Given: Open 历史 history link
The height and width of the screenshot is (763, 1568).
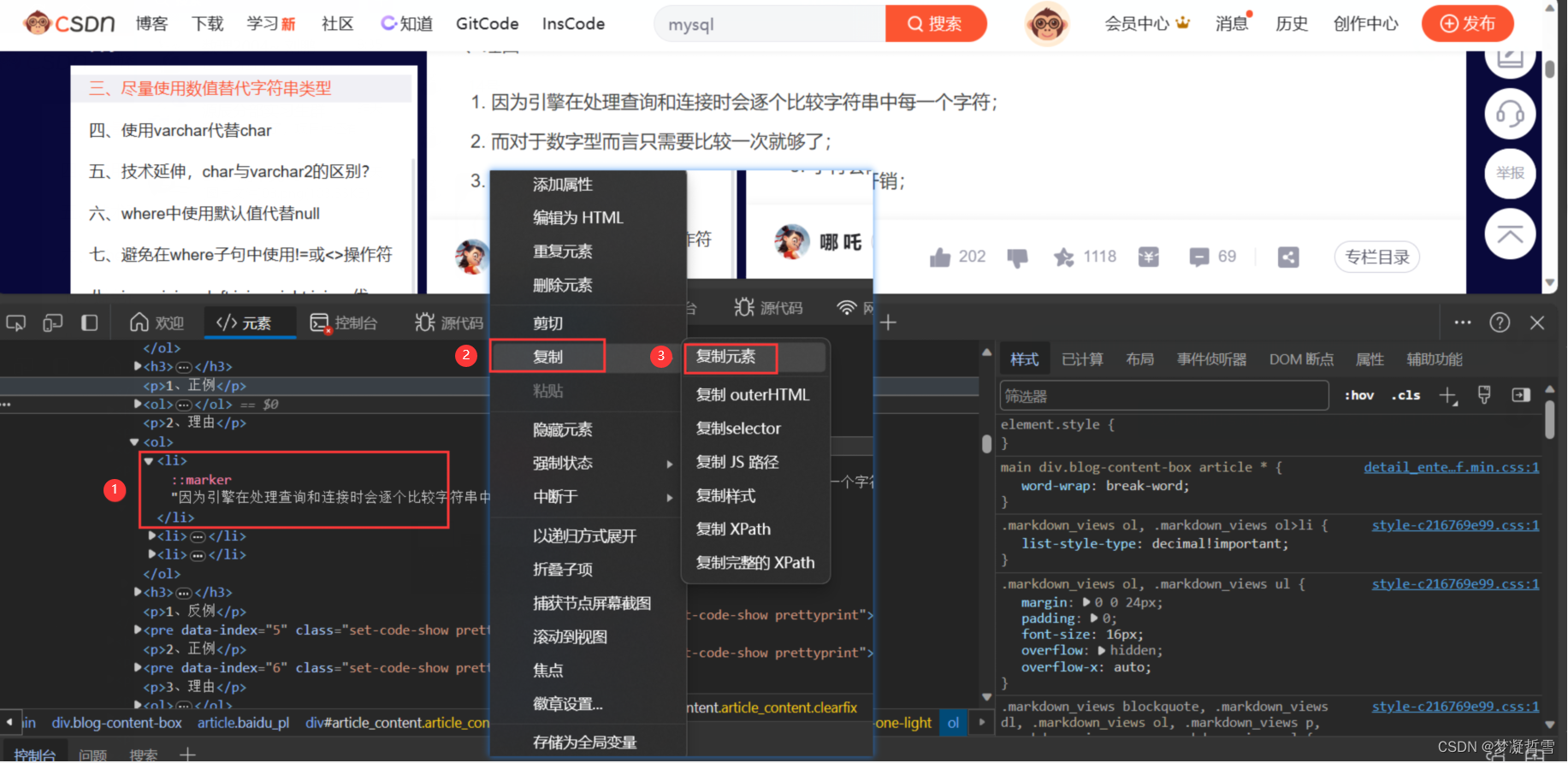Looking at the screenshot, I should pyautogui.click(x=1292, y=24).
